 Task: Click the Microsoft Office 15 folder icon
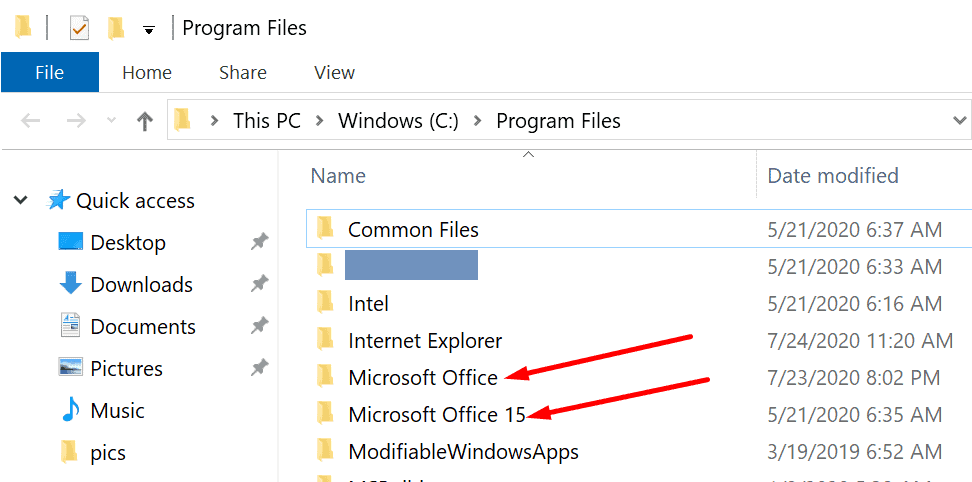[325, 413]
